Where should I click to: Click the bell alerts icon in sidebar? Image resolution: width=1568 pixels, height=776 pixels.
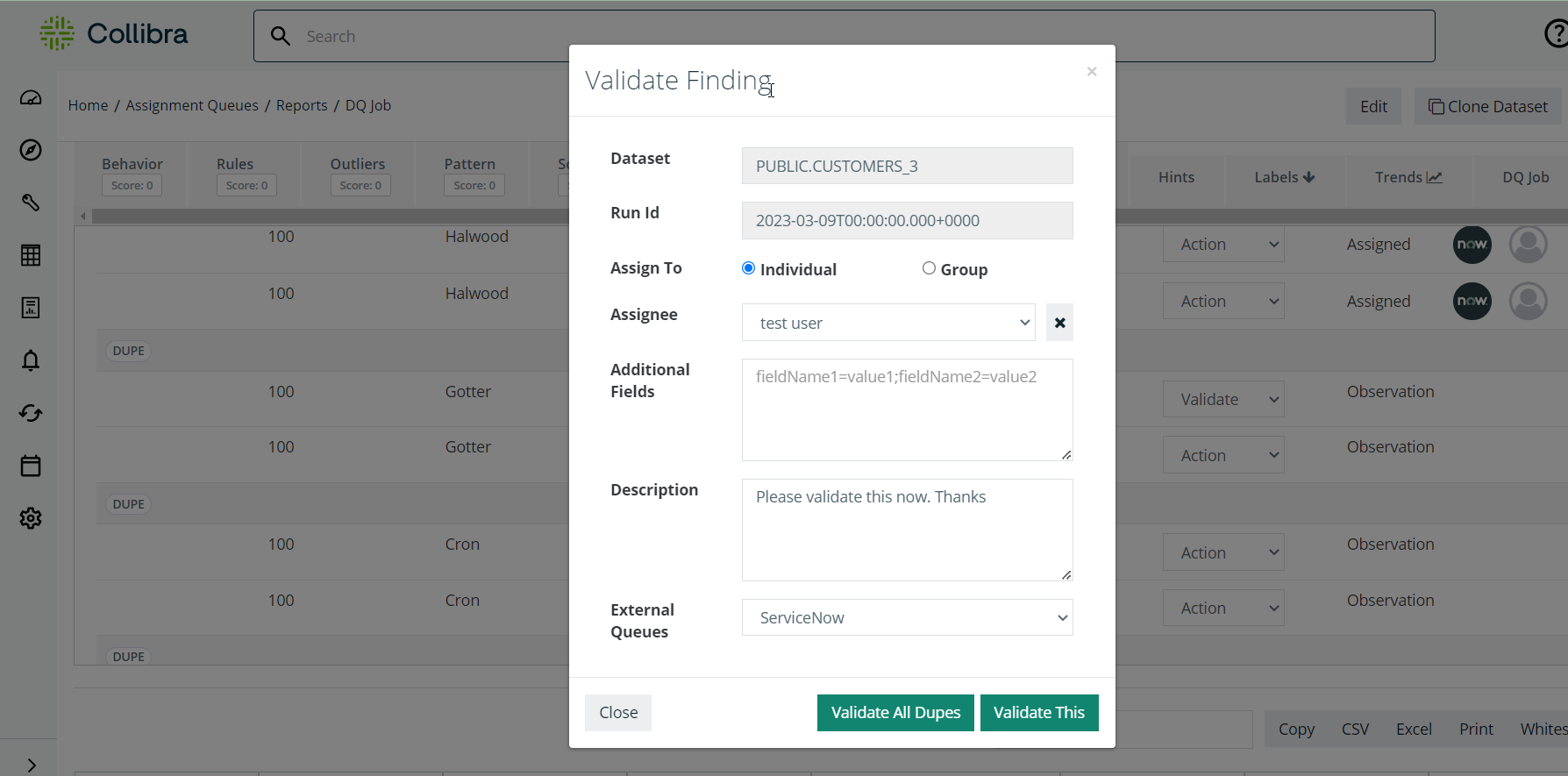point(31,360)
